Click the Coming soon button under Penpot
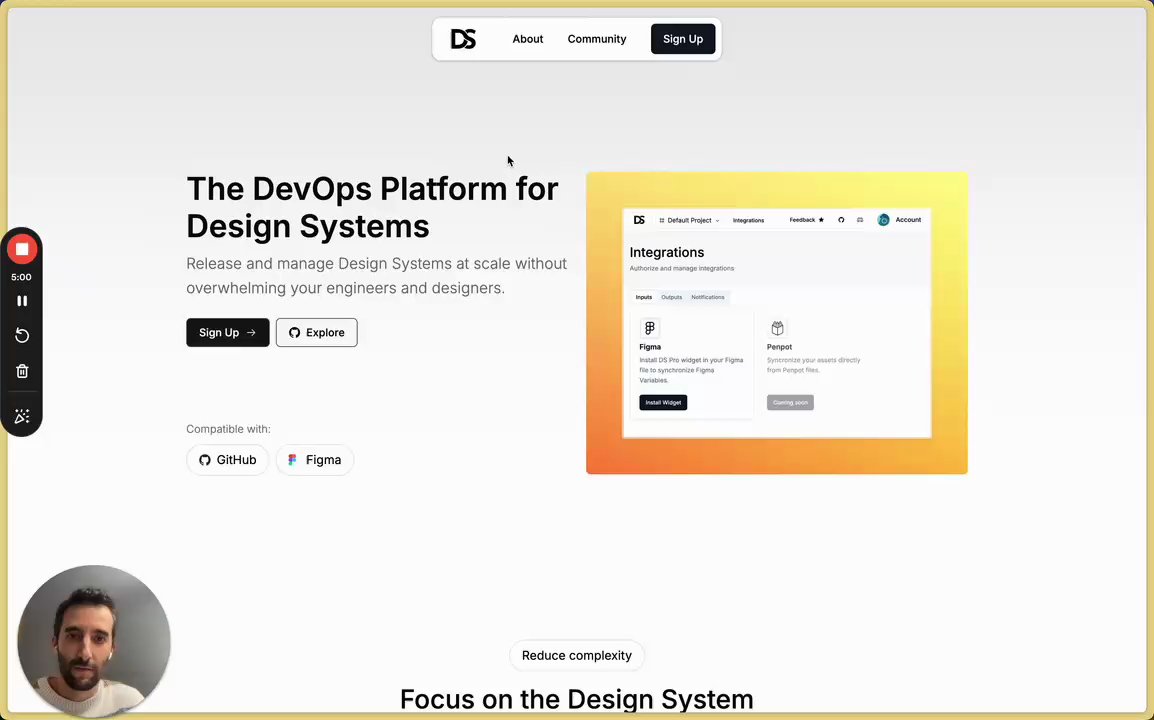Image resolution: width=1154 pixels, height=720 pixels. (790, 403)
